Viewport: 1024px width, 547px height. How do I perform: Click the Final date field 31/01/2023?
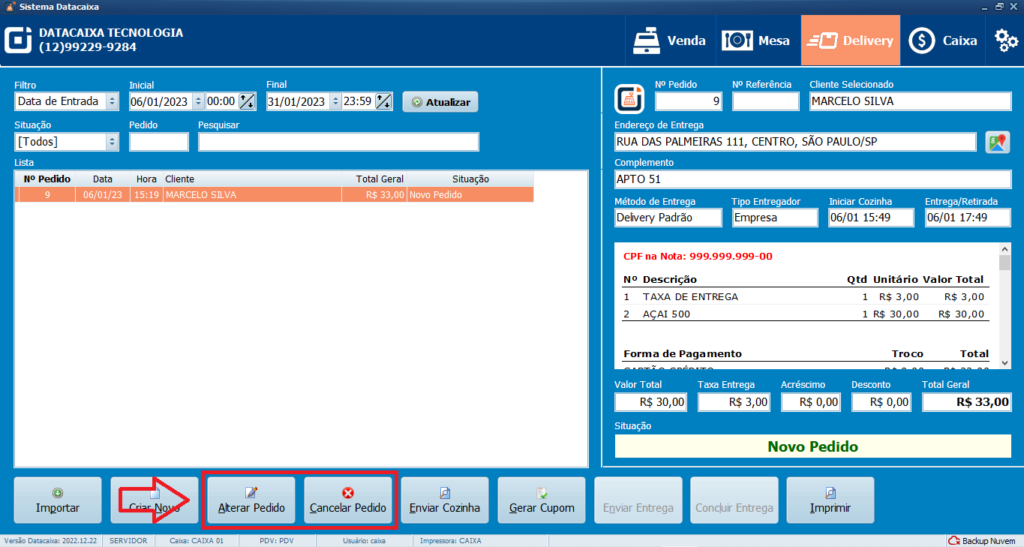pos(298,102)
